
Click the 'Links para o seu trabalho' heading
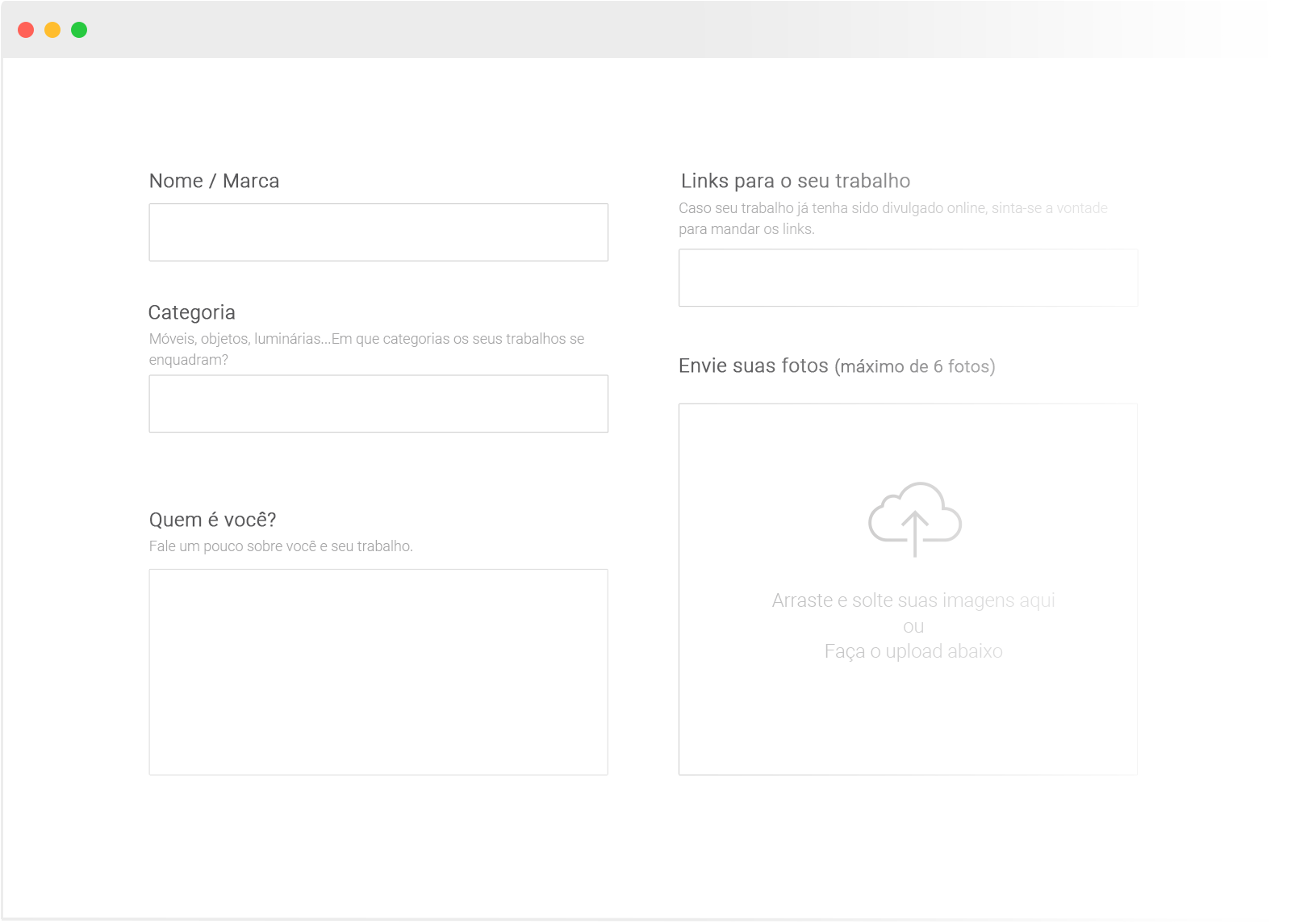pos(795,181)
